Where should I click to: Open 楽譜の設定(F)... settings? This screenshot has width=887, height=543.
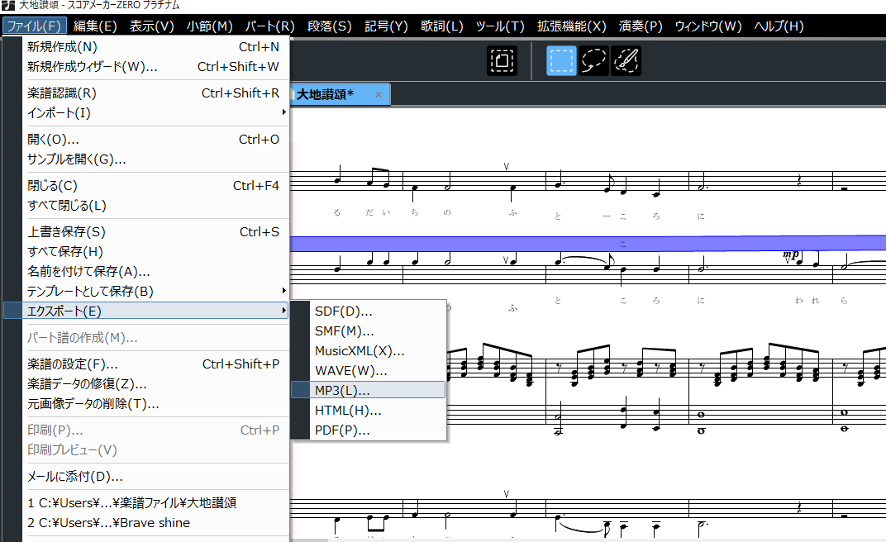[154, 364]
